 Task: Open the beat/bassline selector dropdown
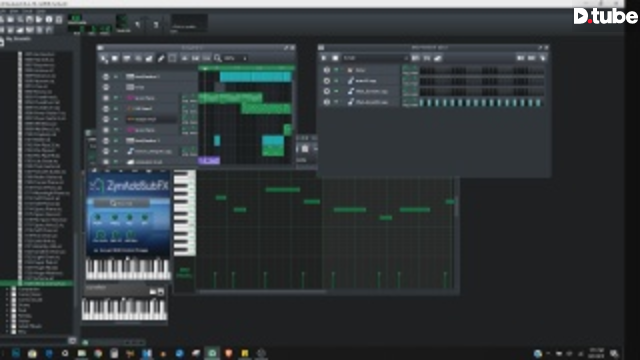coord(376,58)
